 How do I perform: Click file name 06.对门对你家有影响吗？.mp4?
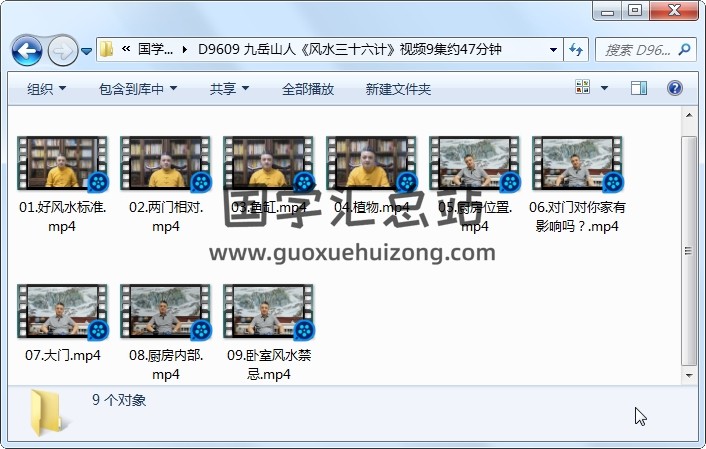point(577,217)
